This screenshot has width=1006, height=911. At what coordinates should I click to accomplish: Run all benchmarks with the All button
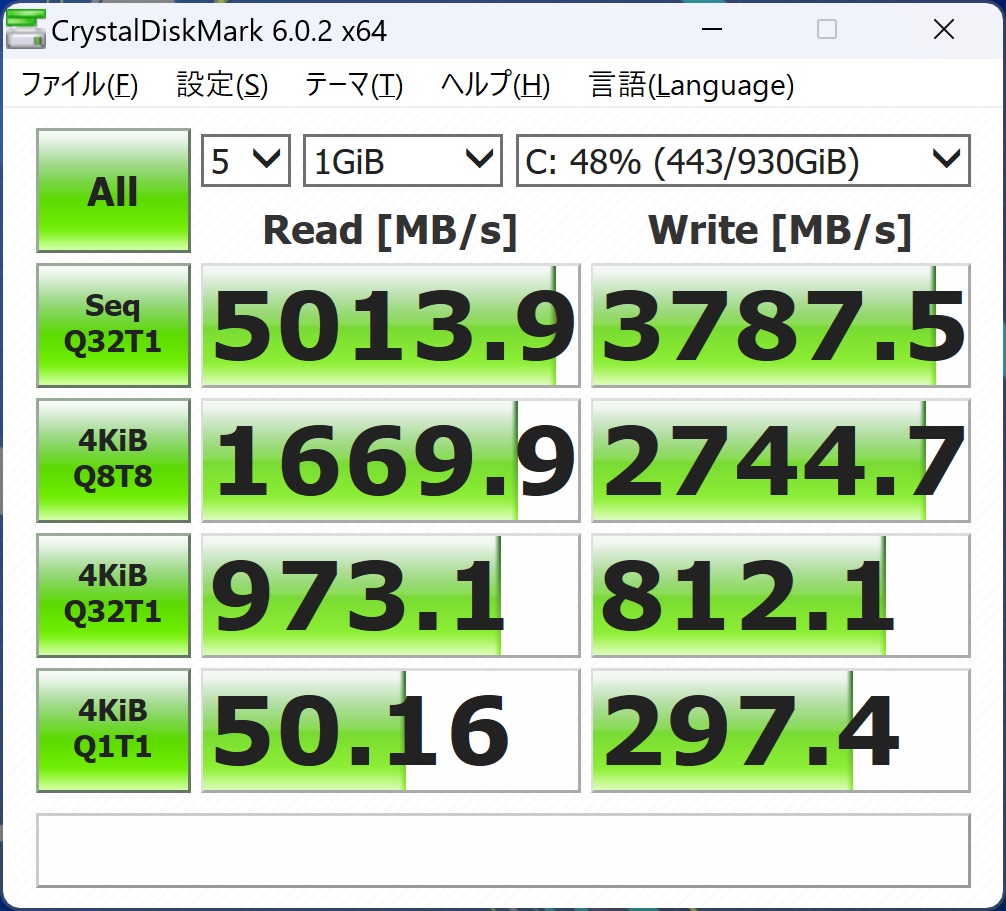(114, 191)
